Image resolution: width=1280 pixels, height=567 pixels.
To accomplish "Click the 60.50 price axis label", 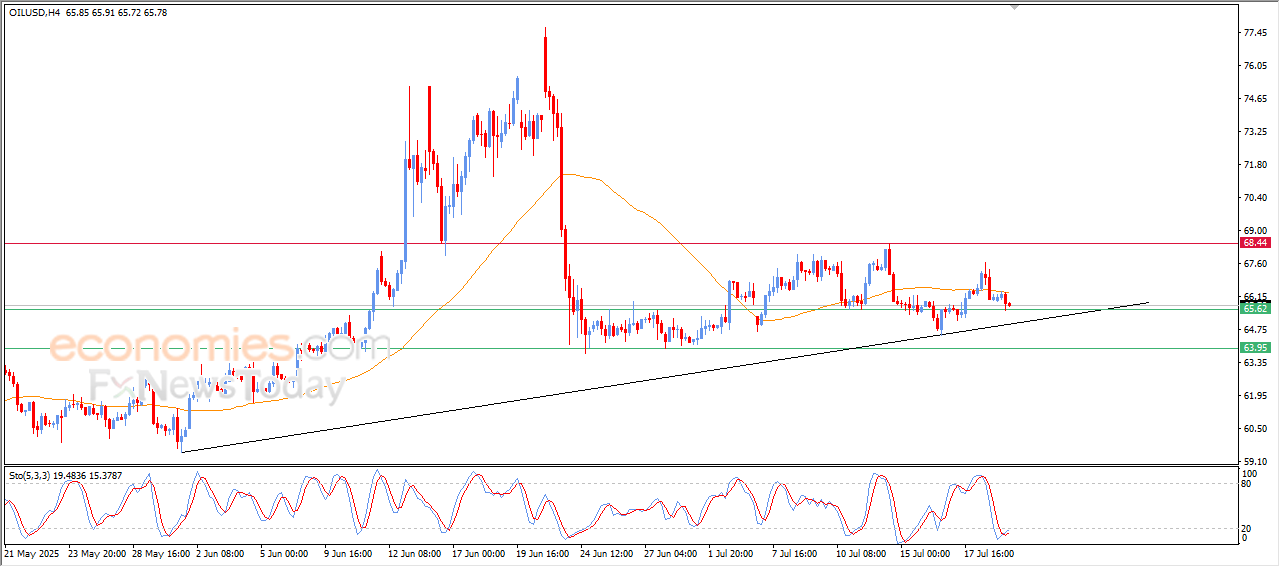I will point(1256,429).
